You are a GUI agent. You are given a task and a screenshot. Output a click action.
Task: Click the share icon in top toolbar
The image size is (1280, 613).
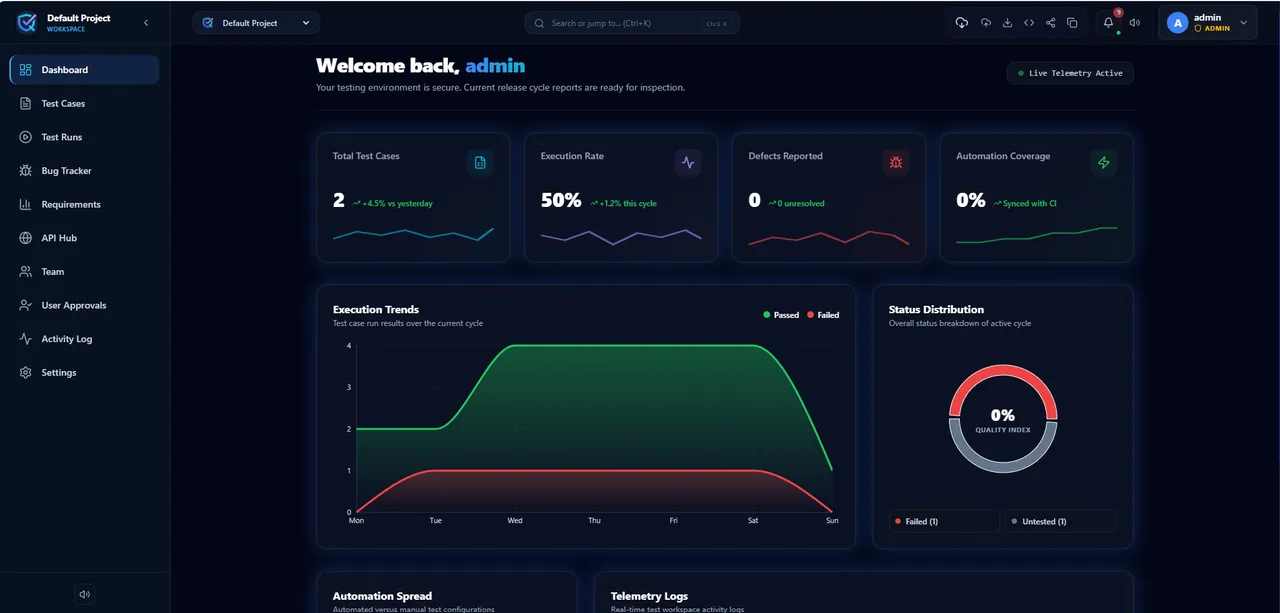pyautogui.click(x=1050, y=23)
